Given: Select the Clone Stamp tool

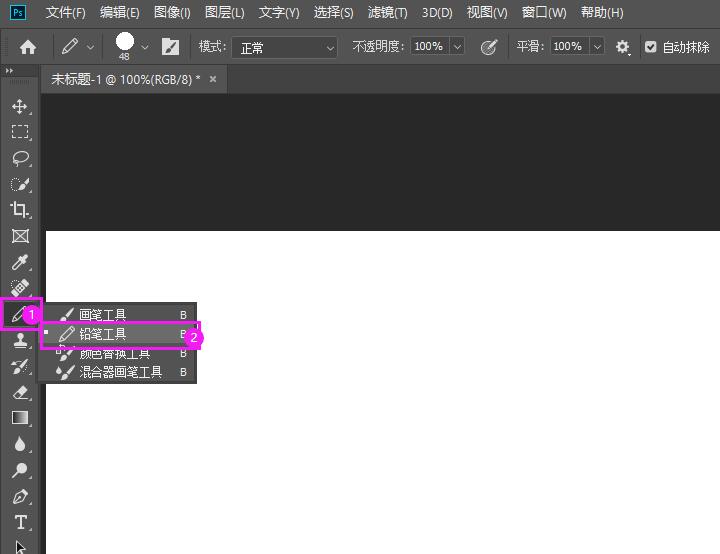Looking at the screenshot, I should pos(20,340).
